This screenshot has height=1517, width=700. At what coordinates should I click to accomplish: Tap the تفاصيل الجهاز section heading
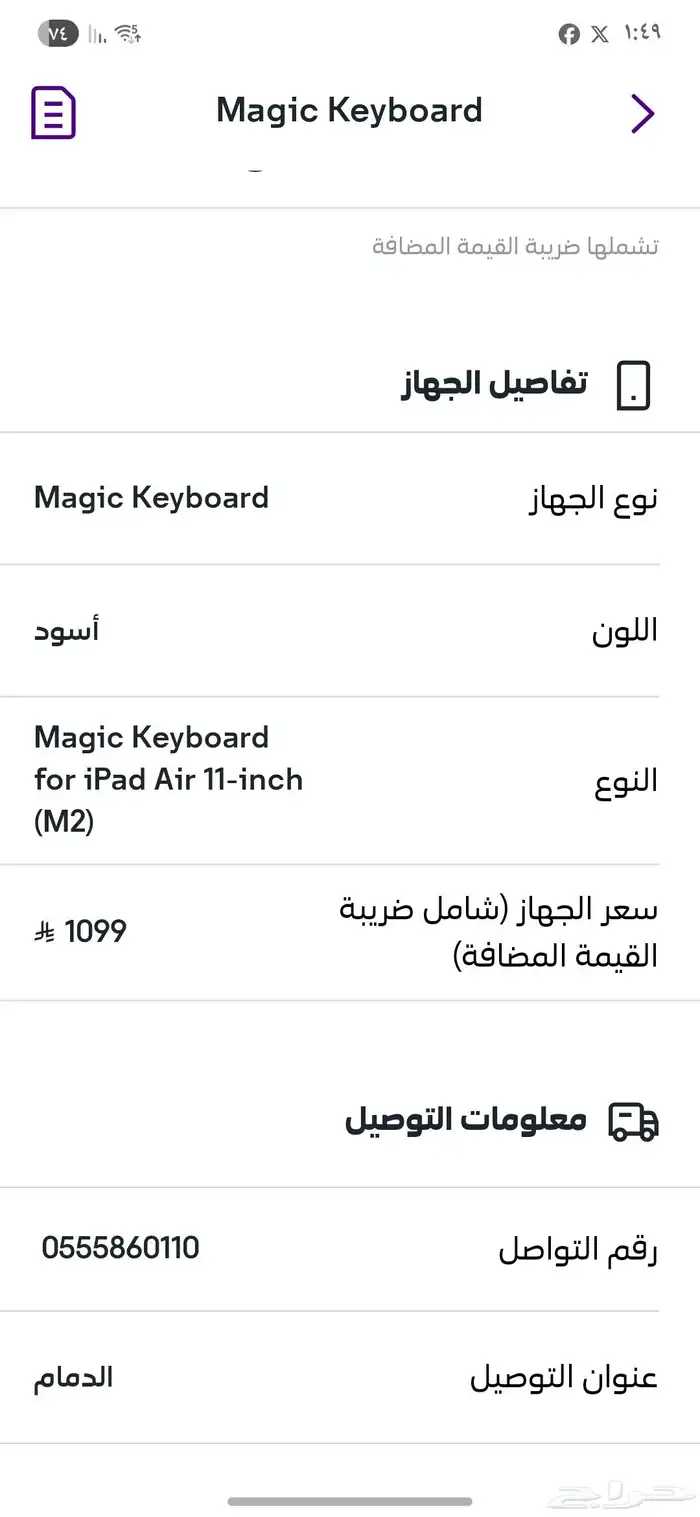click(493, 384)
